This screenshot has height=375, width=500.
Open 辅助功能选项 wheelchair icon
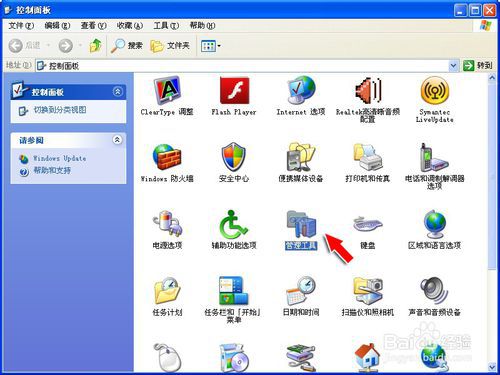234,229
